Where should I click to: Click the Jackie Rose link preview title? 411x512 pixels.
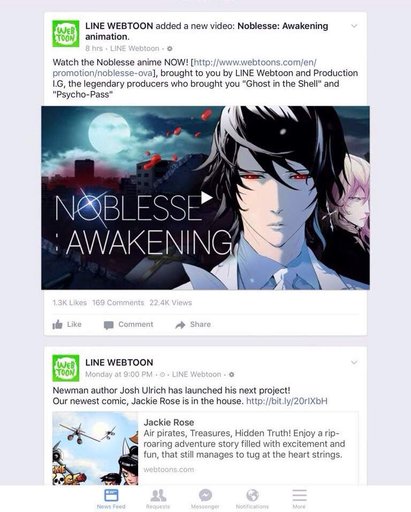[169, 422]
